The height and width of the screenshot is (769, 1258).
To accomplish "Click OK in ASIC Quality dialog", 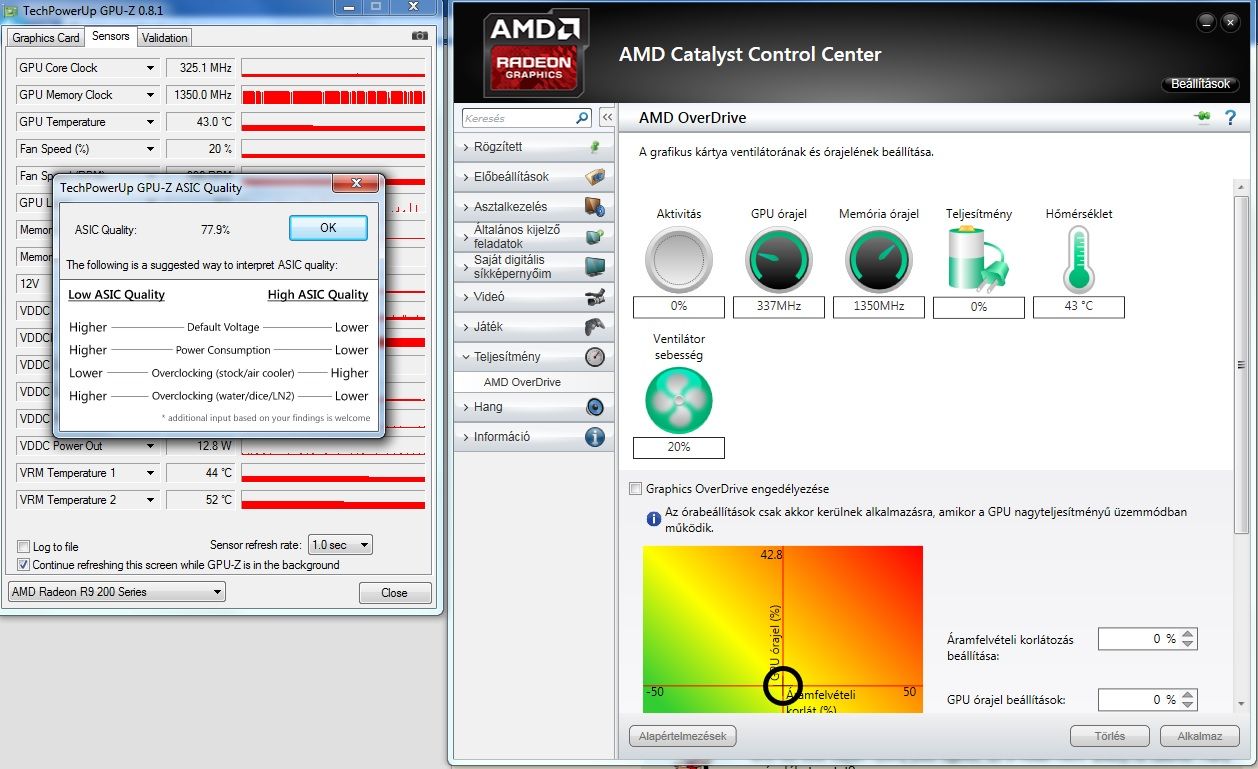I will [328, 228].
